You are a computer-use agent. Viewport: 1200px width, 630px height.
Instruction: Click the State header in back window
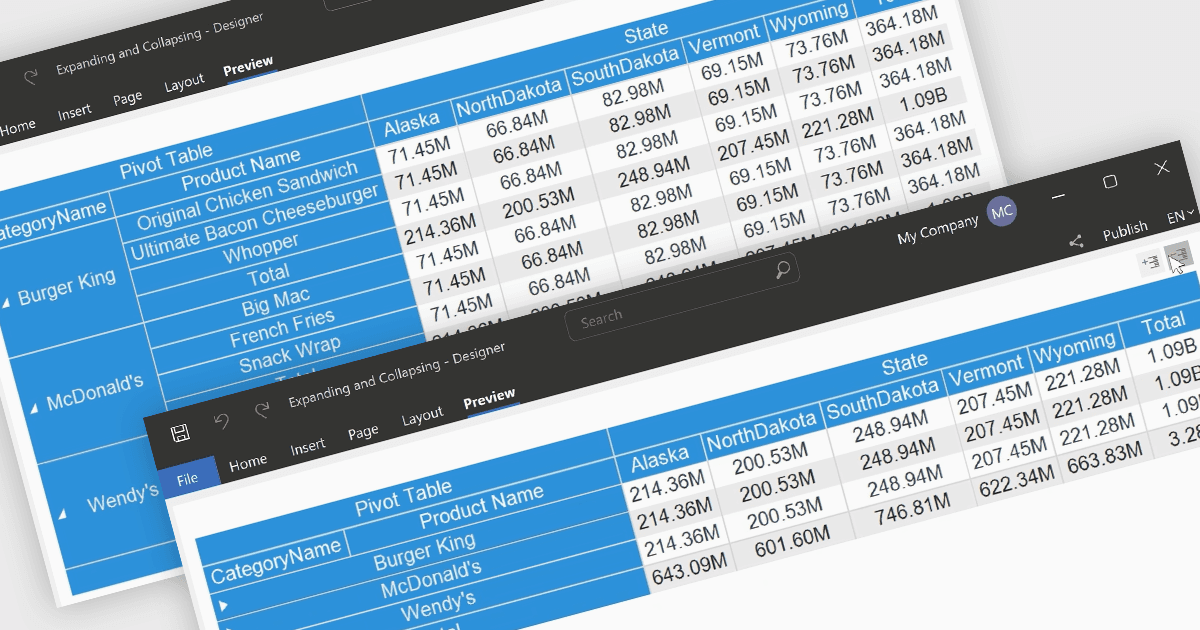pos(646,34)
